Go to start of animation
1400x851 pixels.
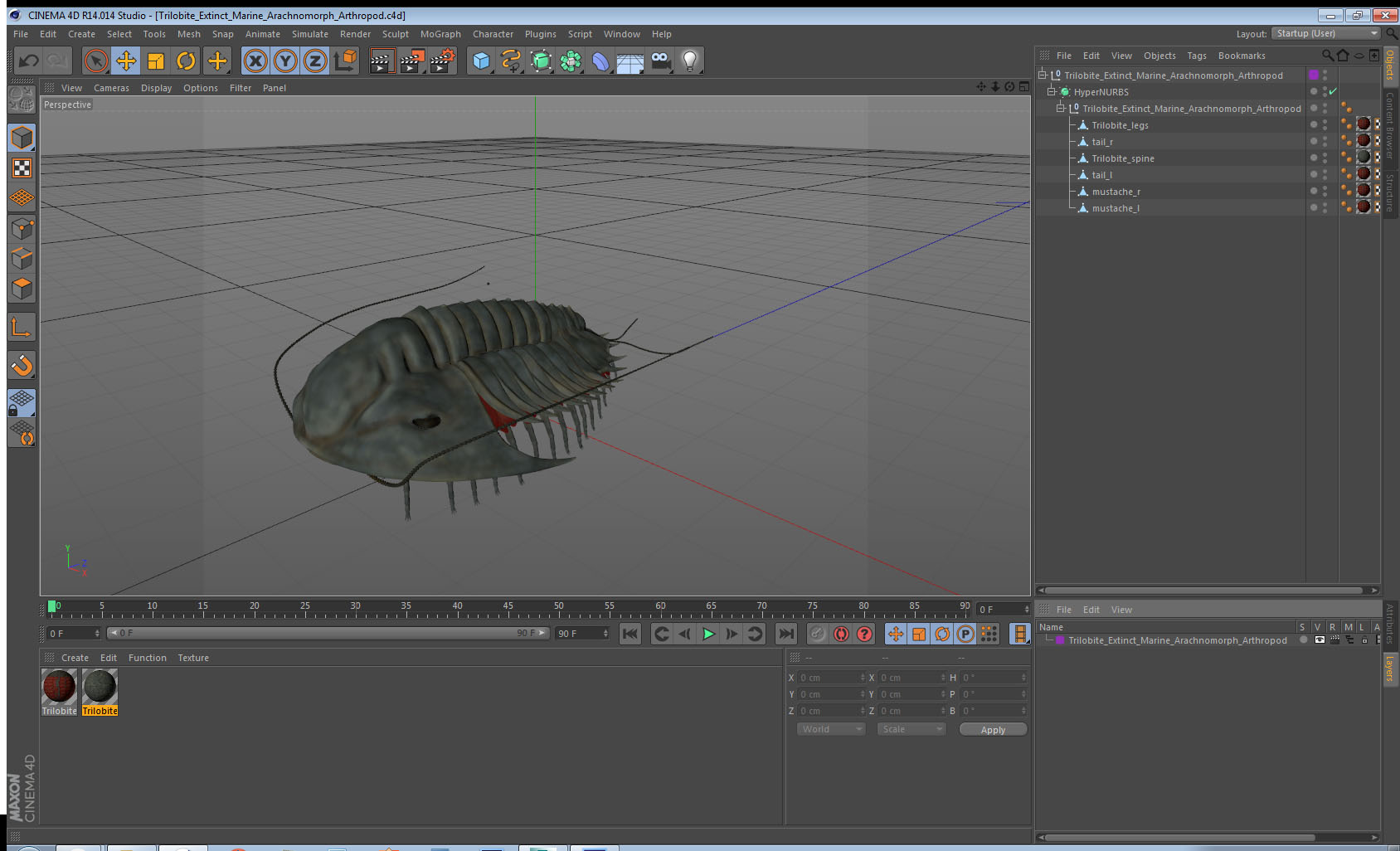(630, 634)
